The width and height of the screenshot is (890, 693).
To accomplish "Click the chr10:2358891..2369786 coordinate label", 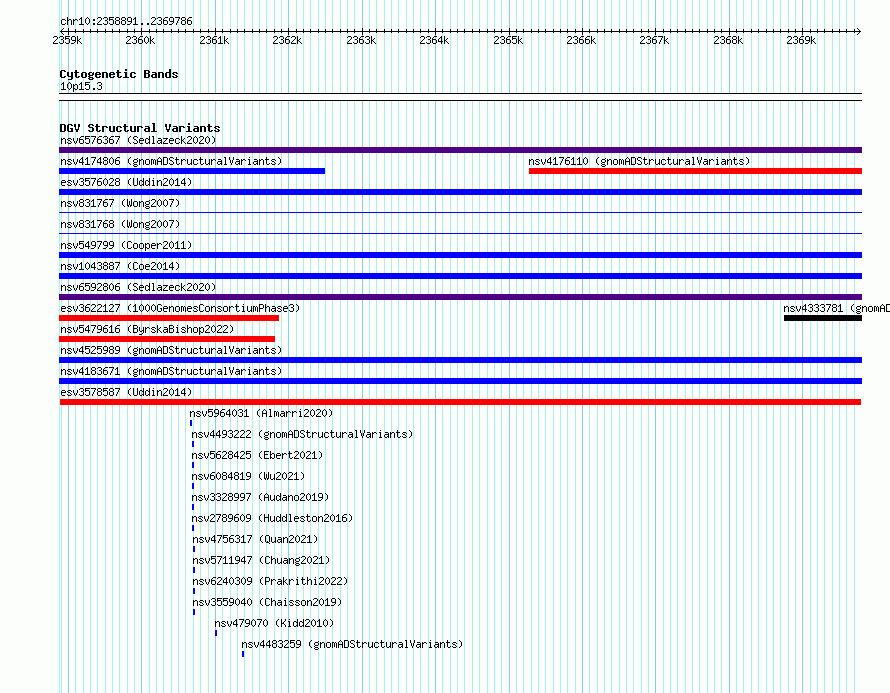I will click(126, 22).
